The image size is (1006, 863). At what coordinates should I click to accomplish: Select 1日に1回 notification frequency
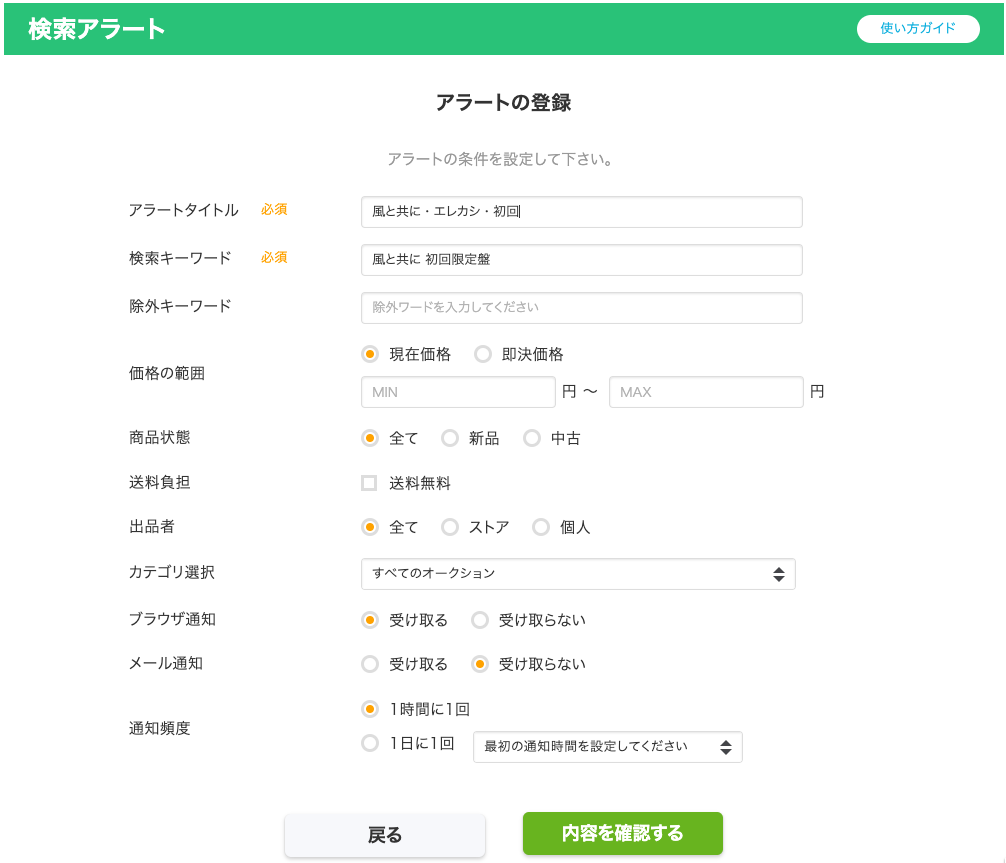click(370, 743)
